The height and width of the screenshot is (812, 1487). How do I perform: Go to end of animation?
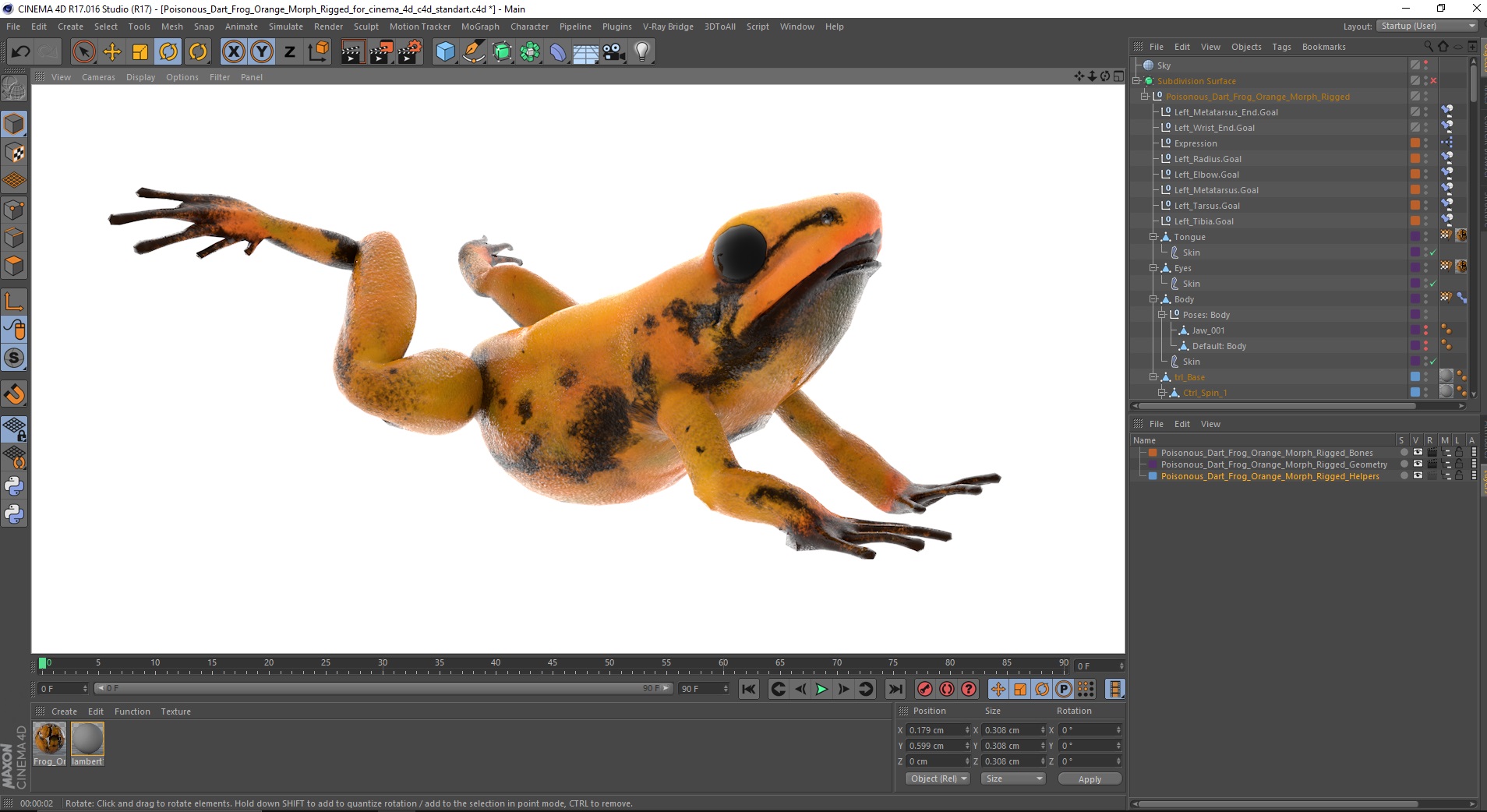point(895,689)
